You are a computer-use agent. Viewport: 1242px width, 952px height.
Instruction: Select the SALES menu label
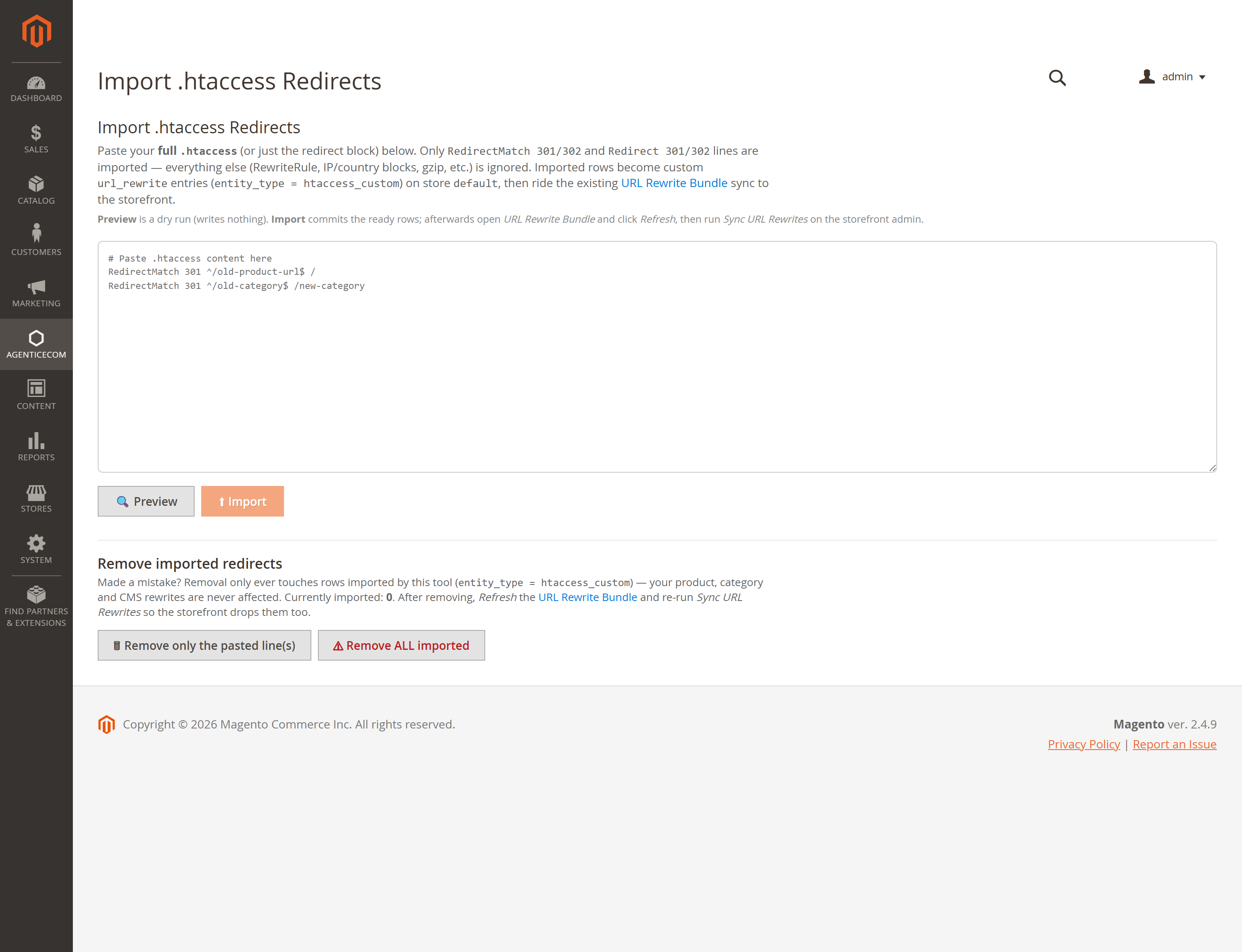[36, 149]
